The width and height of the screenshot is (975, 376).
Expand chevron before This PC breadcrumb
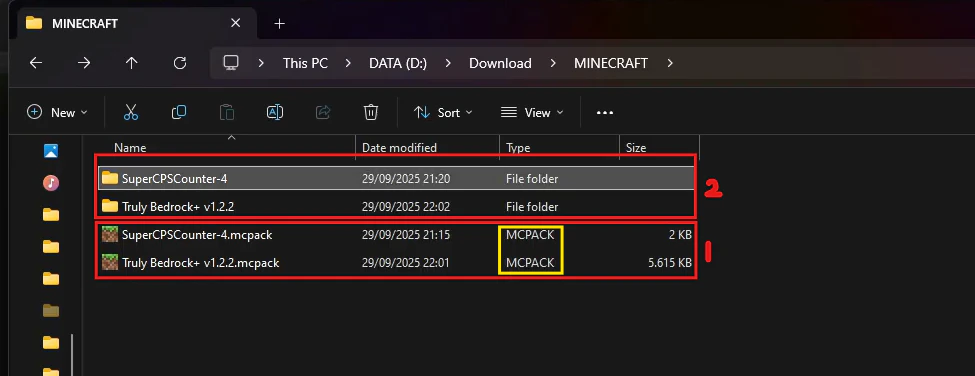pyautogui.click(x=261, y=63)
